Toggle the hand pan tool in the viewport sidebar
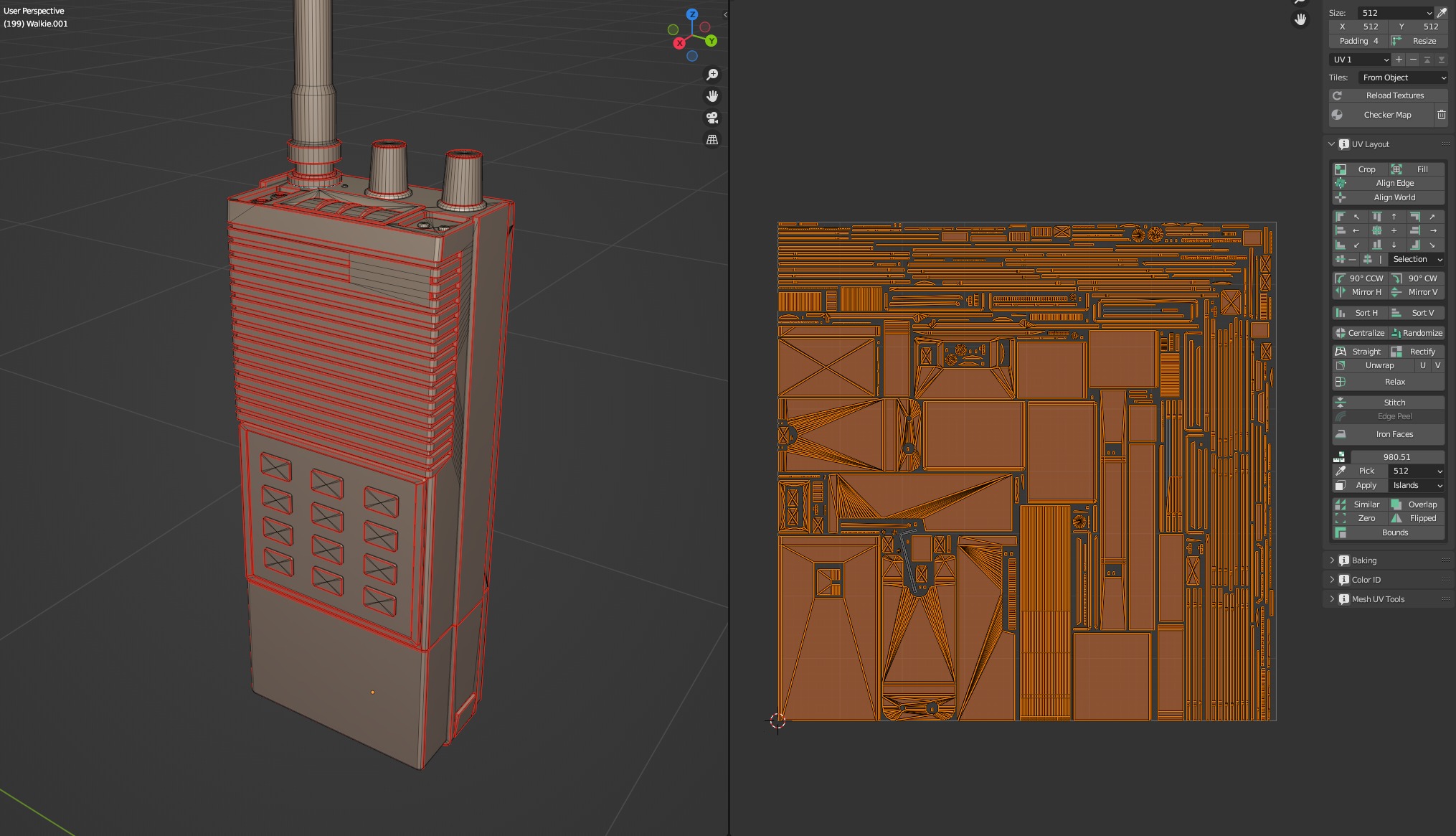This screenshot has height=836, width=1456. [x=712, y=95]
